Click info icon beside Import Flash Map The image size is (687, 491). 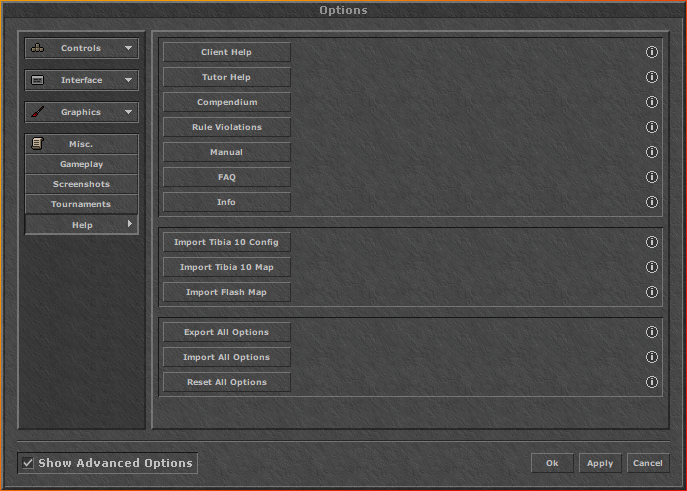pyautogui.click(x=652, y=292)
